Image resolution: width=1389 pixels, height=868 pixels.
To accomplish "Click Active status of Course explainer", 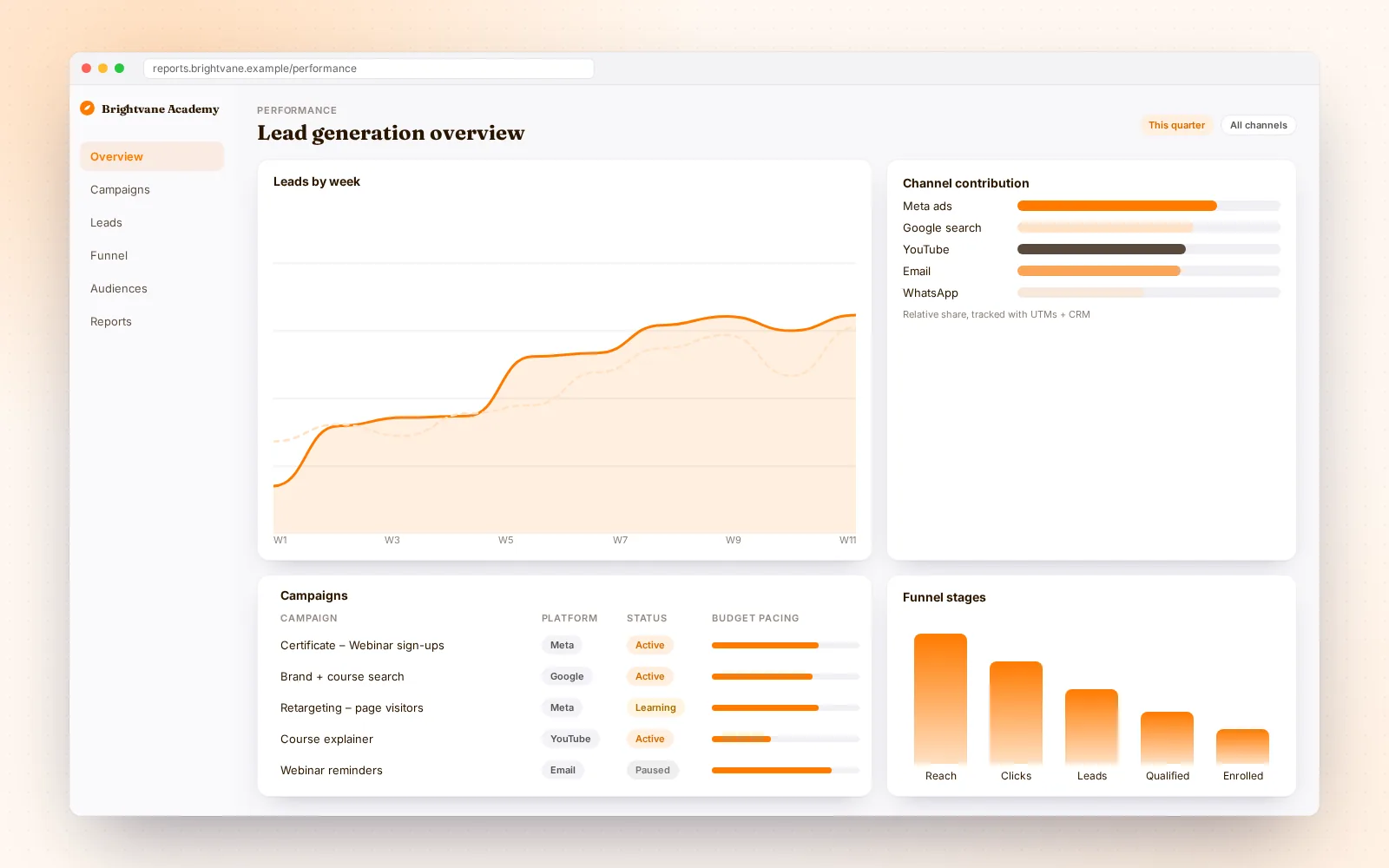I will [x=649, y=739].
